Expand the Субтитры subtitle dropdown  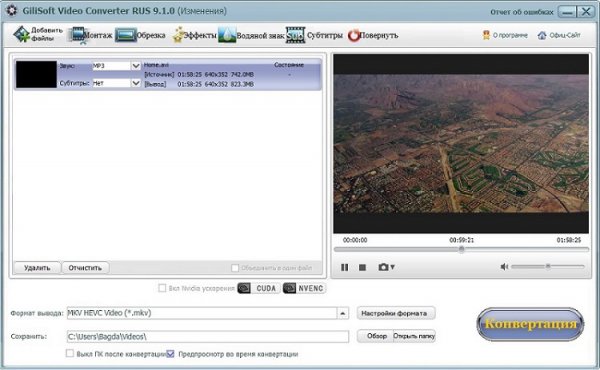[136, 83]
